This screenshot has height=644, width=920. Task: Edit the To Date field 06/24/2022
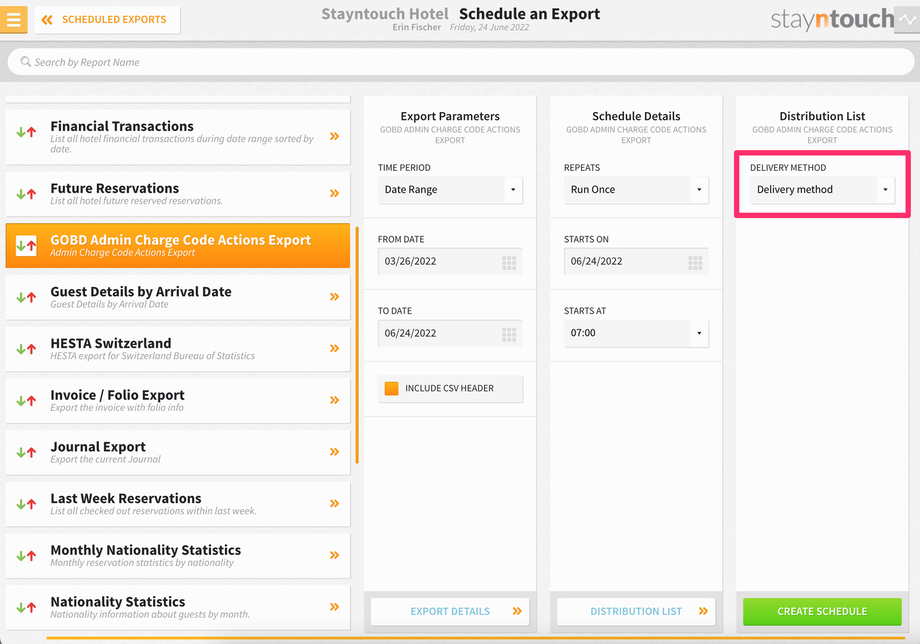(450, 333)
